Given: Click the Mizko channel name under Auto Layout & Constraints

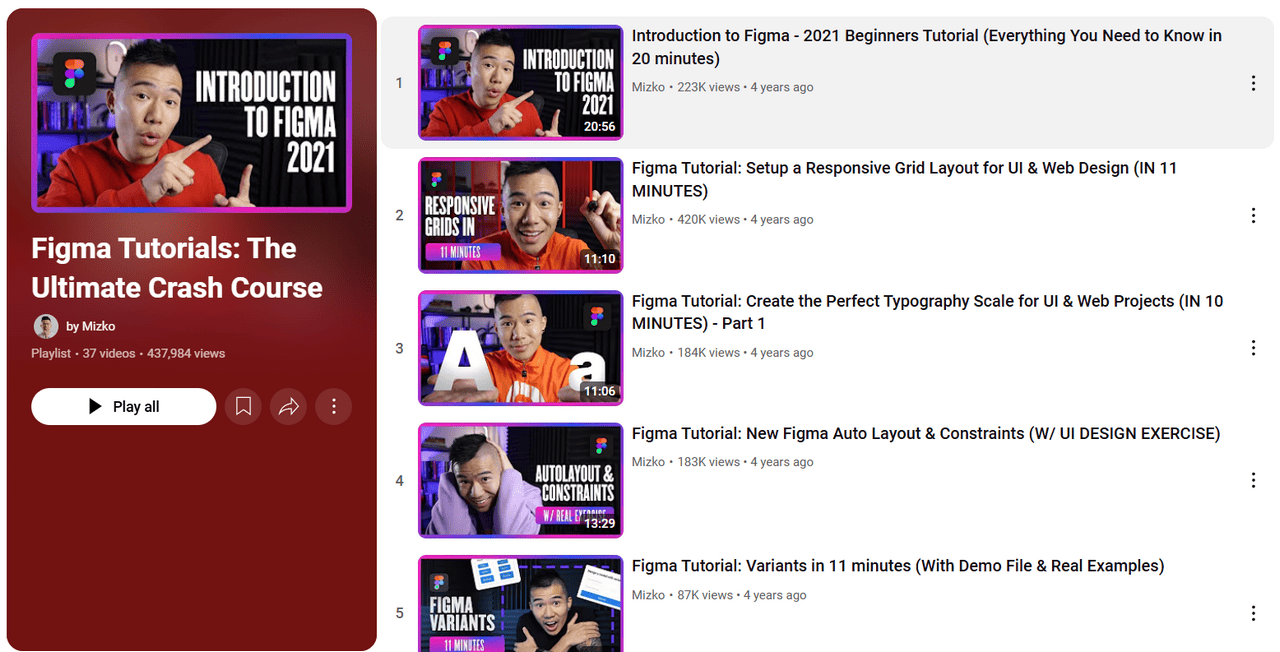Looking at the screenshot, I should (648, 462).
